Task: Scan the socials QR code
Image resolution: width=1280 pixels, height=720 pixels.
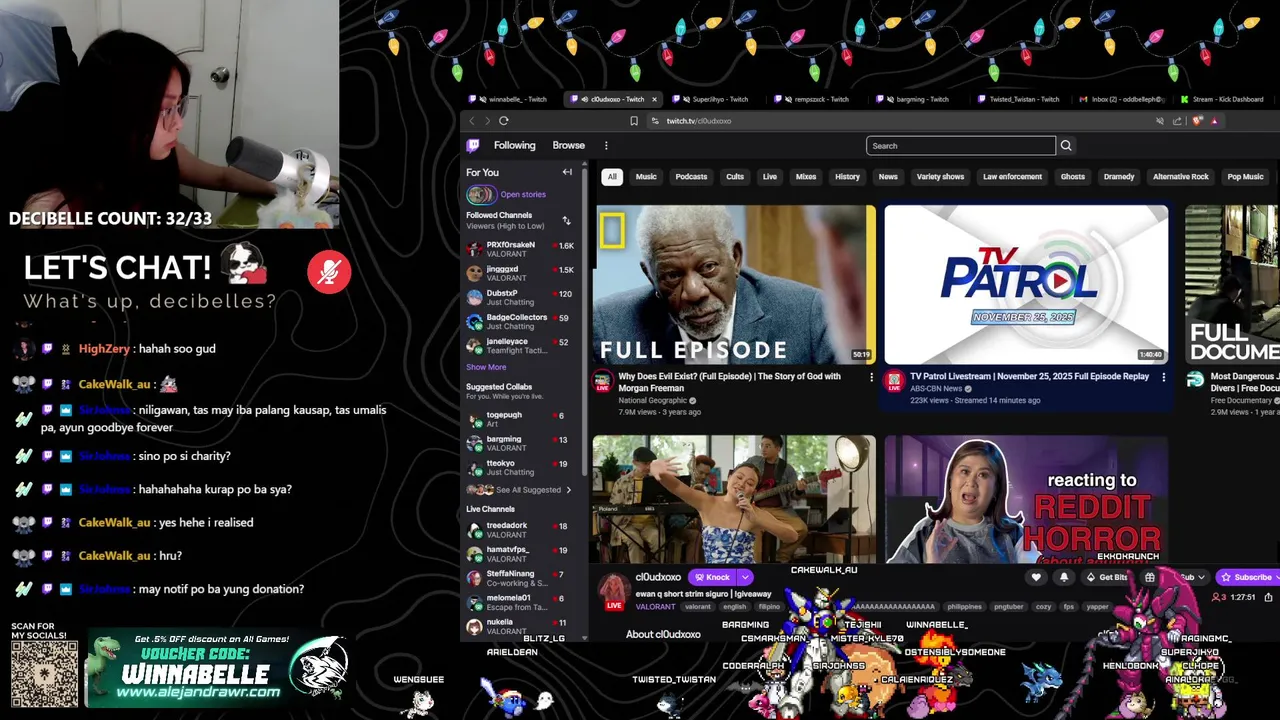Action: point(44,673)
